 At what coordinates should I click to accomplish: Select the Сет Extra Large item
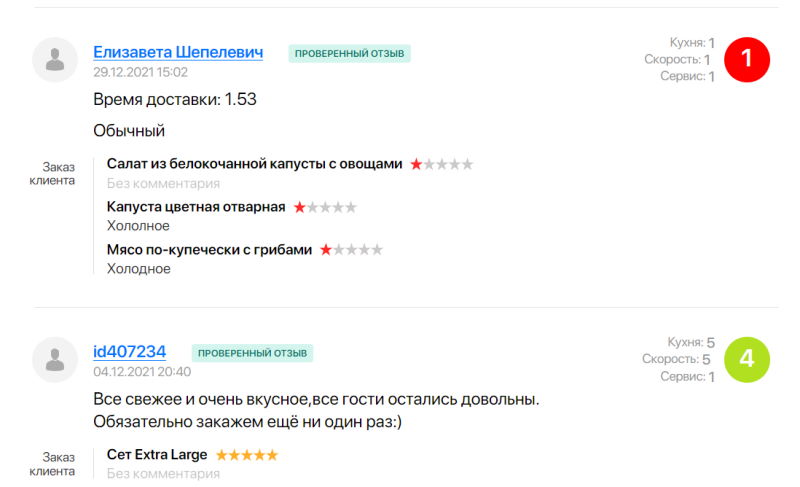[x=157, y=455]
